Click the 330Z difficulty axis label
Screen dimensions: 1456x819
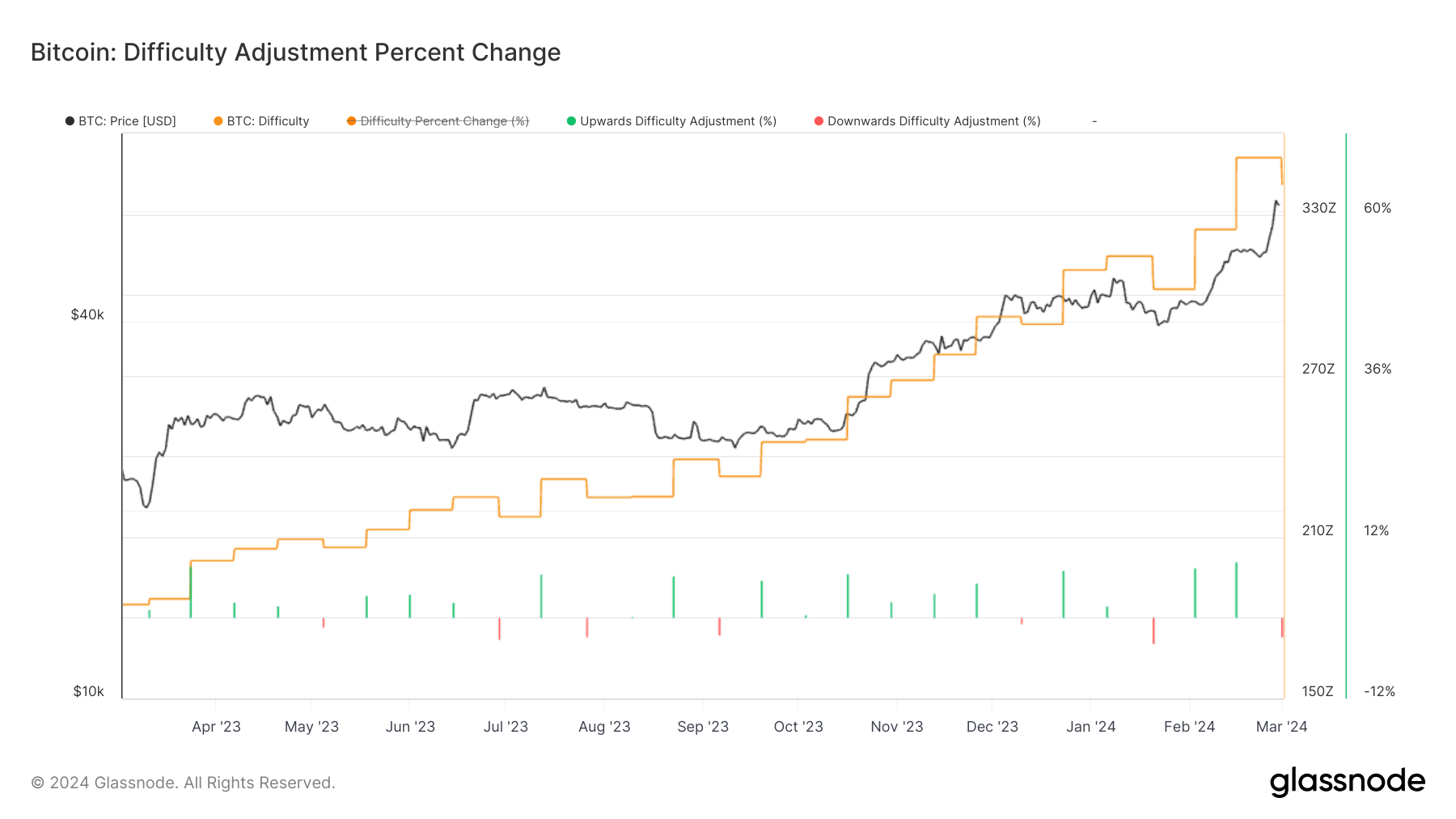point(1318,208)
